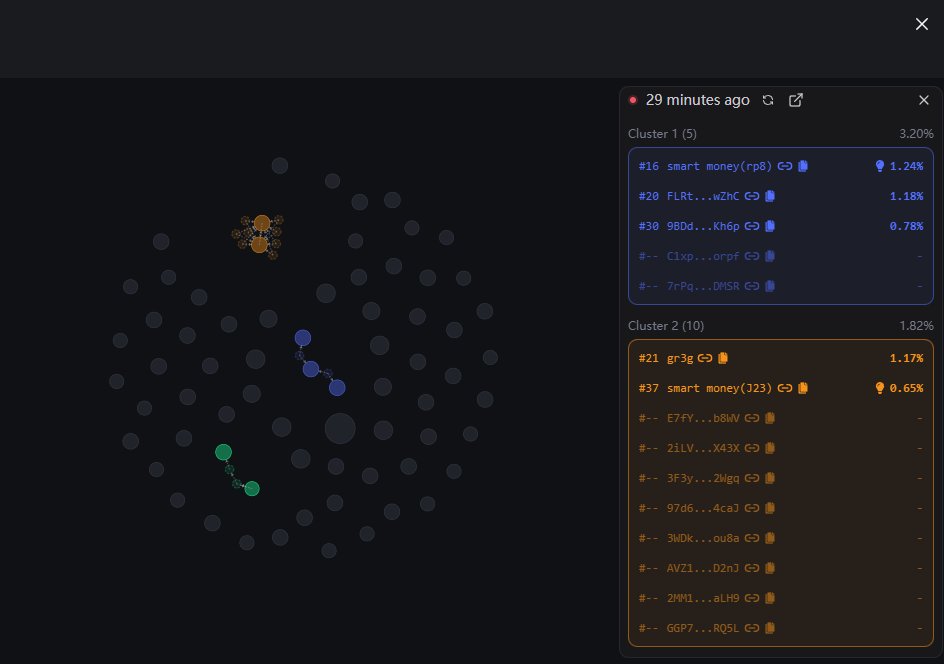Open link icon for AVZ1...D2nJ

click(x=751, y=568)
